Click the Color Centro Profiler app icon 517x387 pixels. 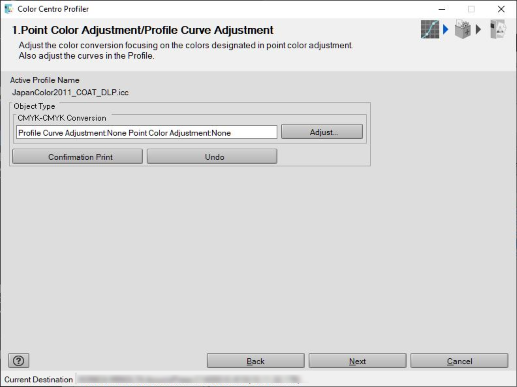click(9, 9)
